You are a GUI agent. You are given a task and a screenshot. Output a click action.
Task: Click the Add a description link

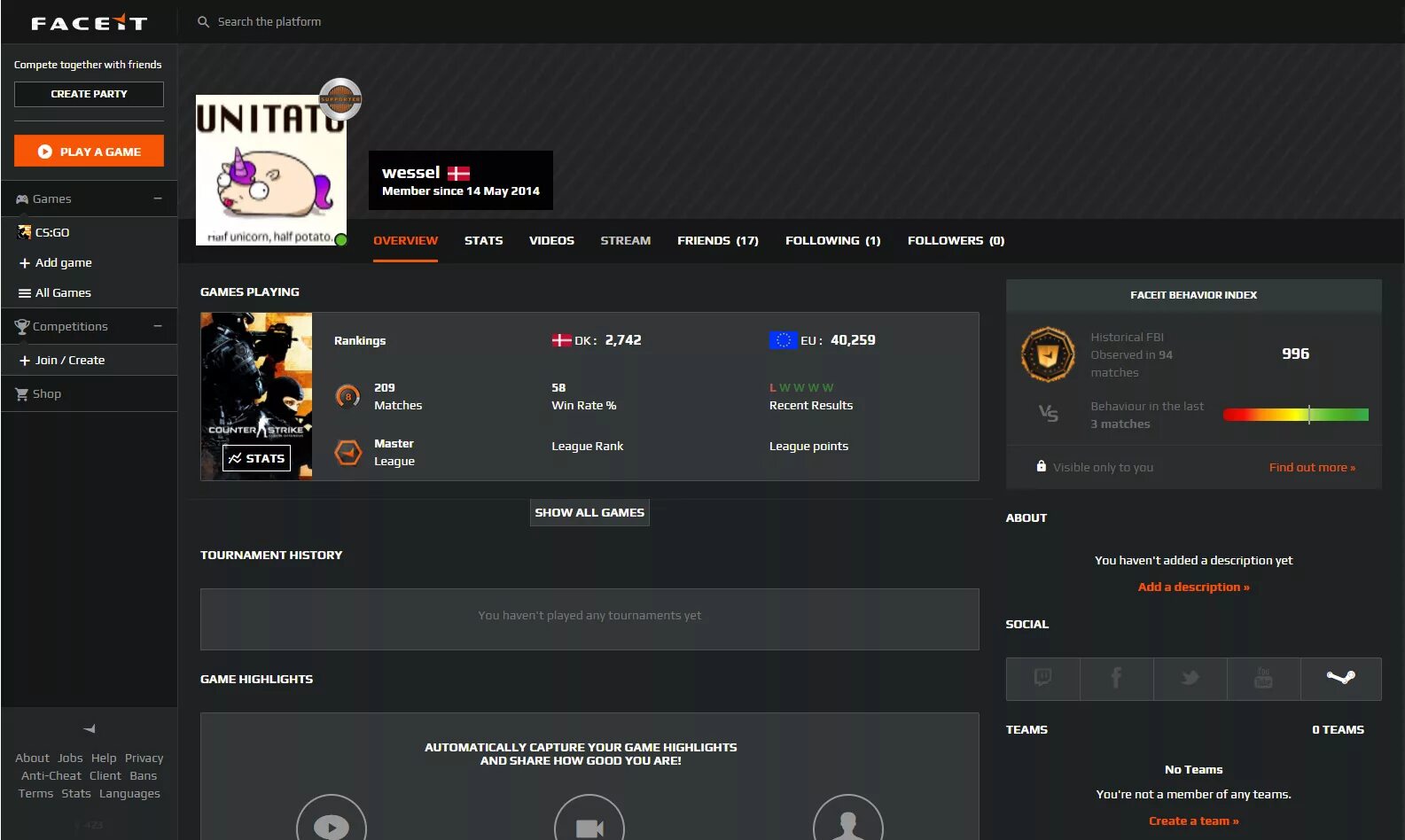point(1193,587)
